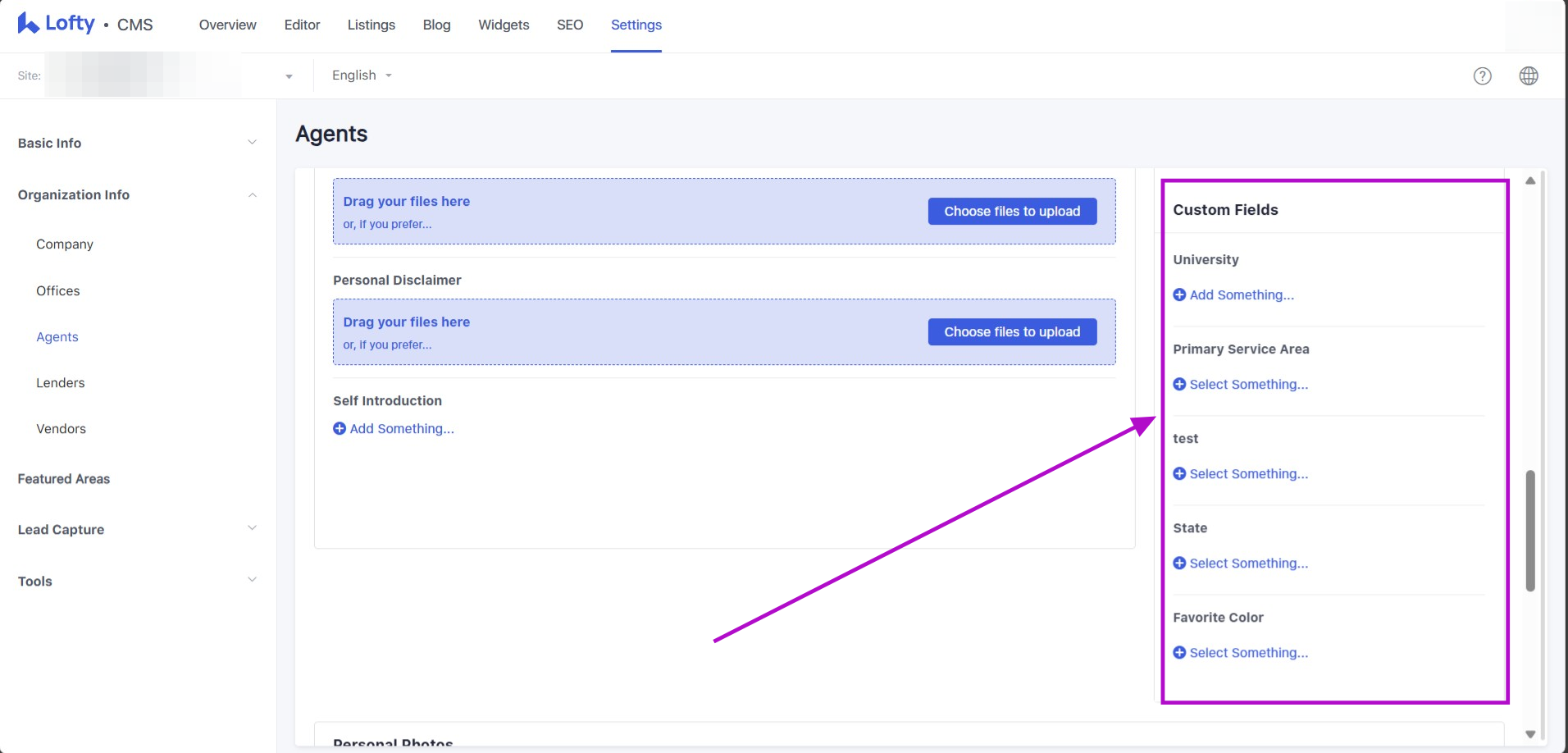Switch to the Listings tab
Image resolution: width=1568 pixels, height=753 pixels.
tap(371, 25)
